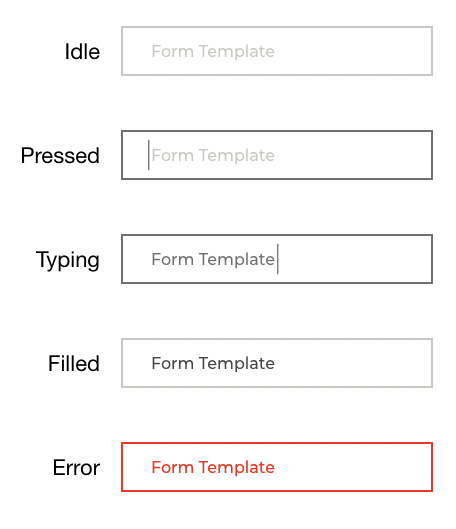The image size is (456, 529).
Task: Click the Error label text
Action: (76, 468)
